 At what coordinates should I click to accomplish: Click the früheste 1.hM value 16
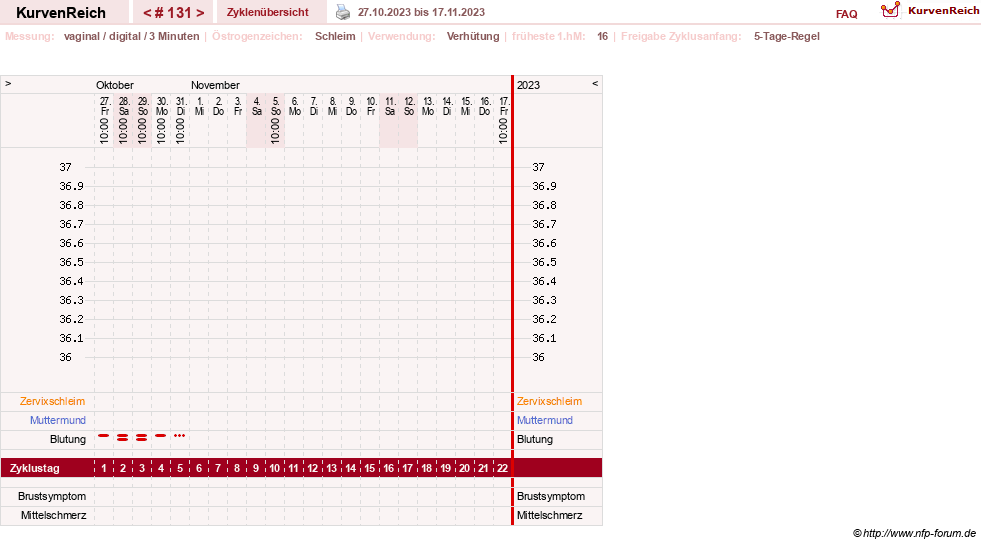point(602,36)
